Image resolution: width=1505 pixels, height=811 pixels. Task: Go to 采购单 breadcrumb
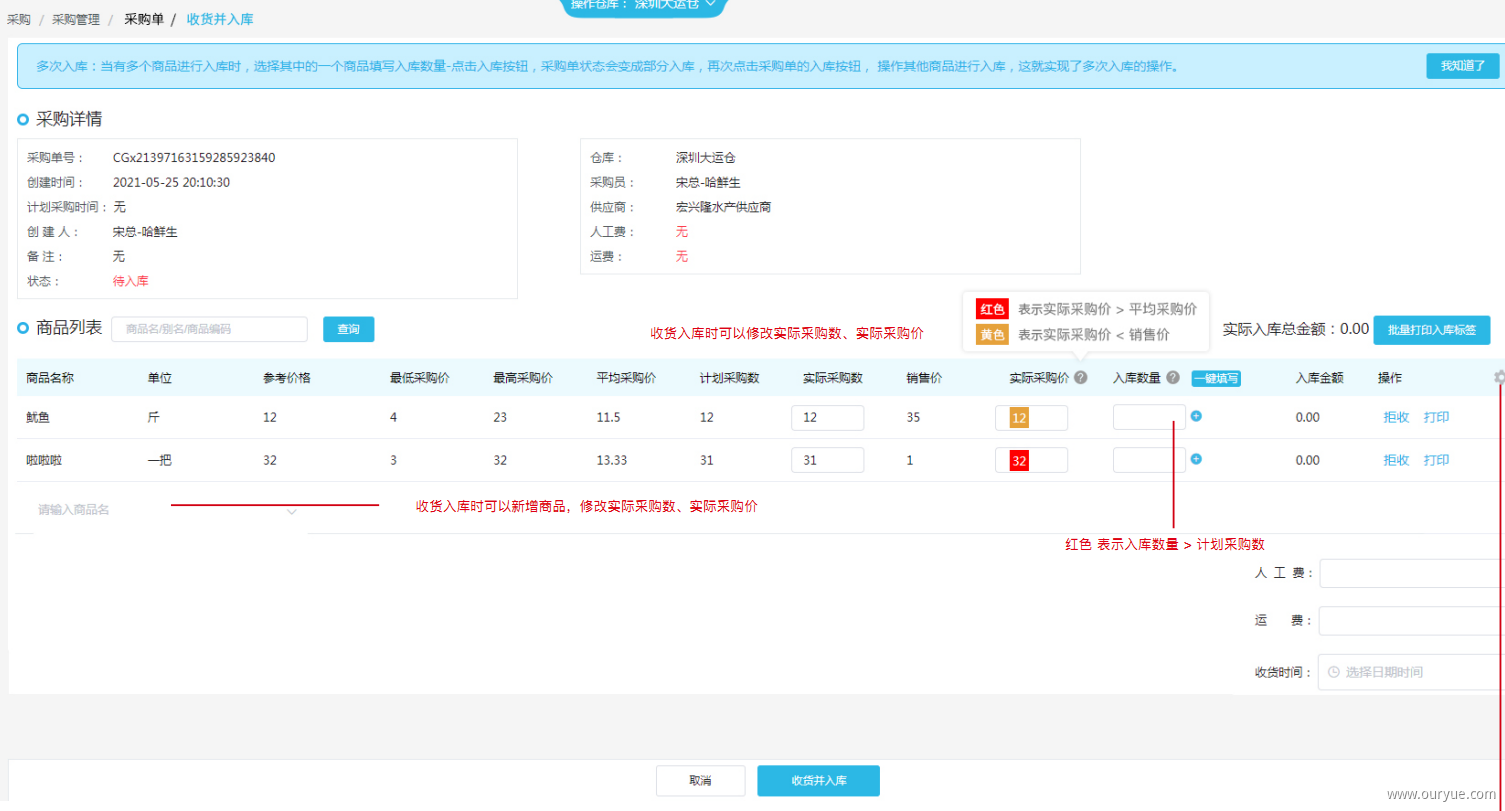click(x=144, y=19)
